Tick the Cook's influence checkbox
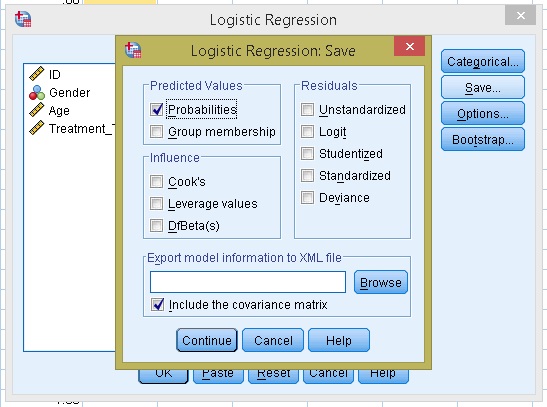This screenshot has width=547, height=407. pos(156,181)
